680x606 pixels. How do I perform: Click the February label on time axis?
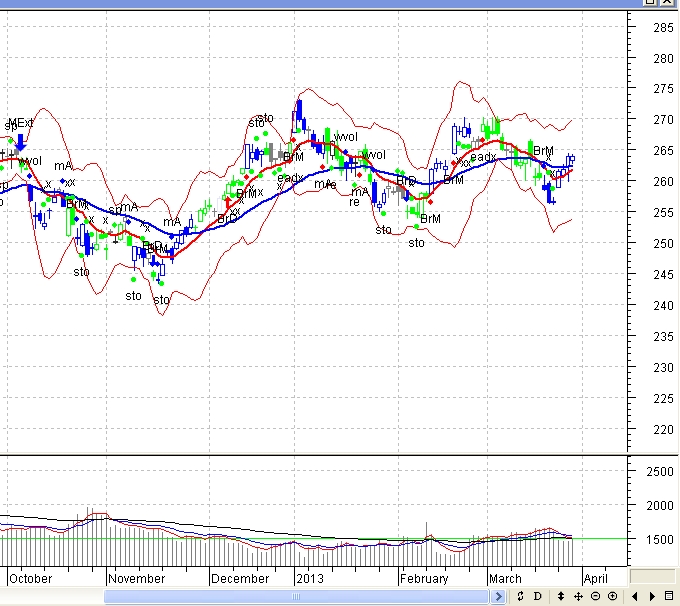click(425, 578)
